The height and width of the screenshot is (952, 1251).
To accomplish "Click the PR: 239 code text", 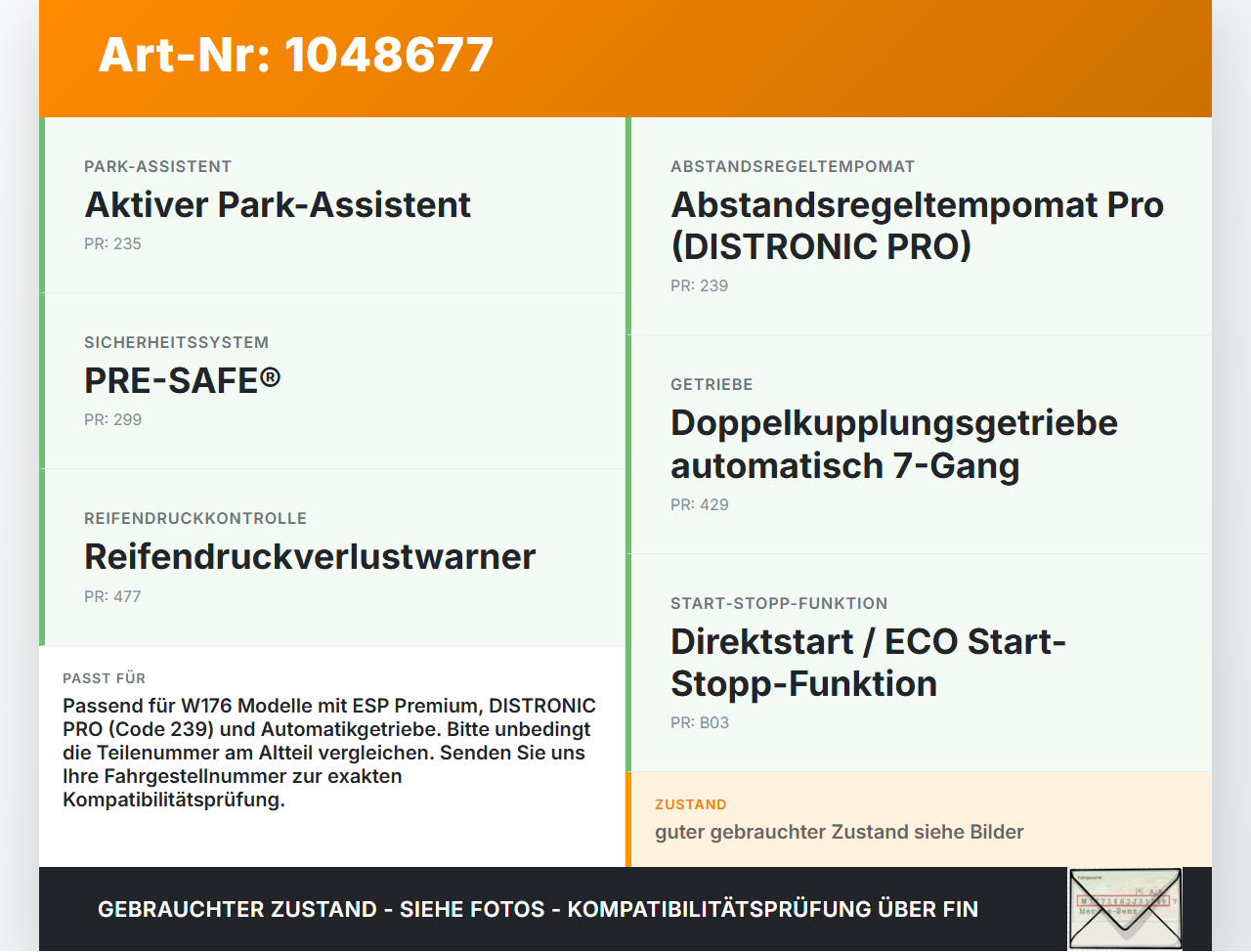I will coord(699,285).
